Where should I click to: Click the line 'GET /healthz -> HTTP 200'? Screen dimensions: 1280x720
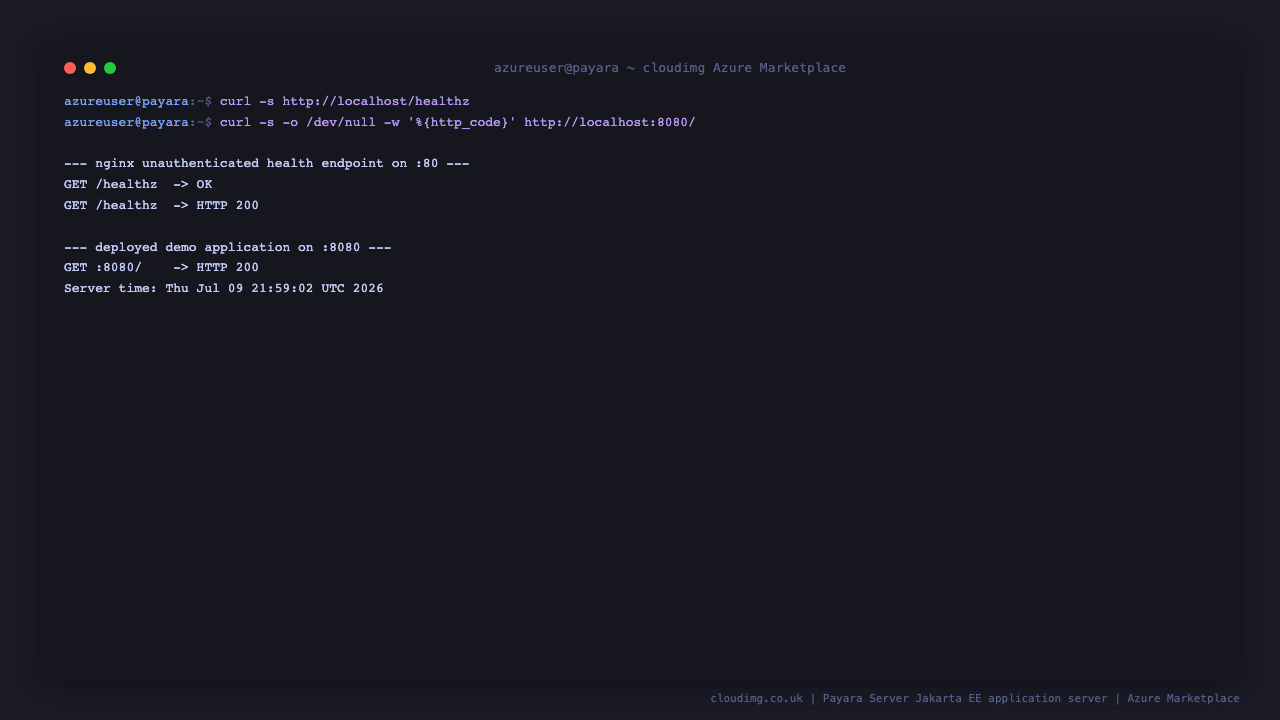(x=161, y=206)
